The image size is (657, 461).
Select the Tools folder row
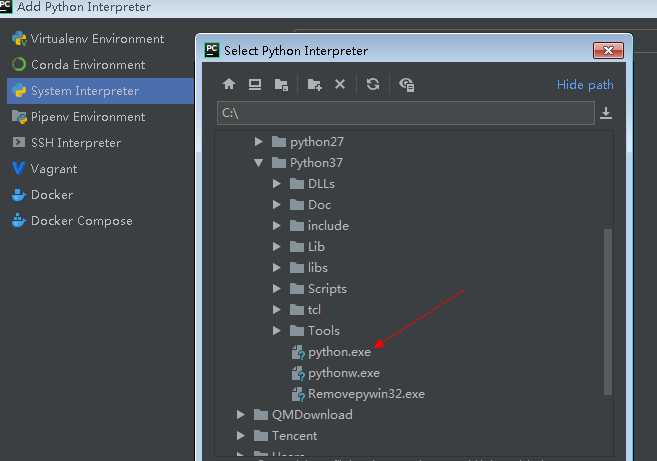(x=323, y=331)
